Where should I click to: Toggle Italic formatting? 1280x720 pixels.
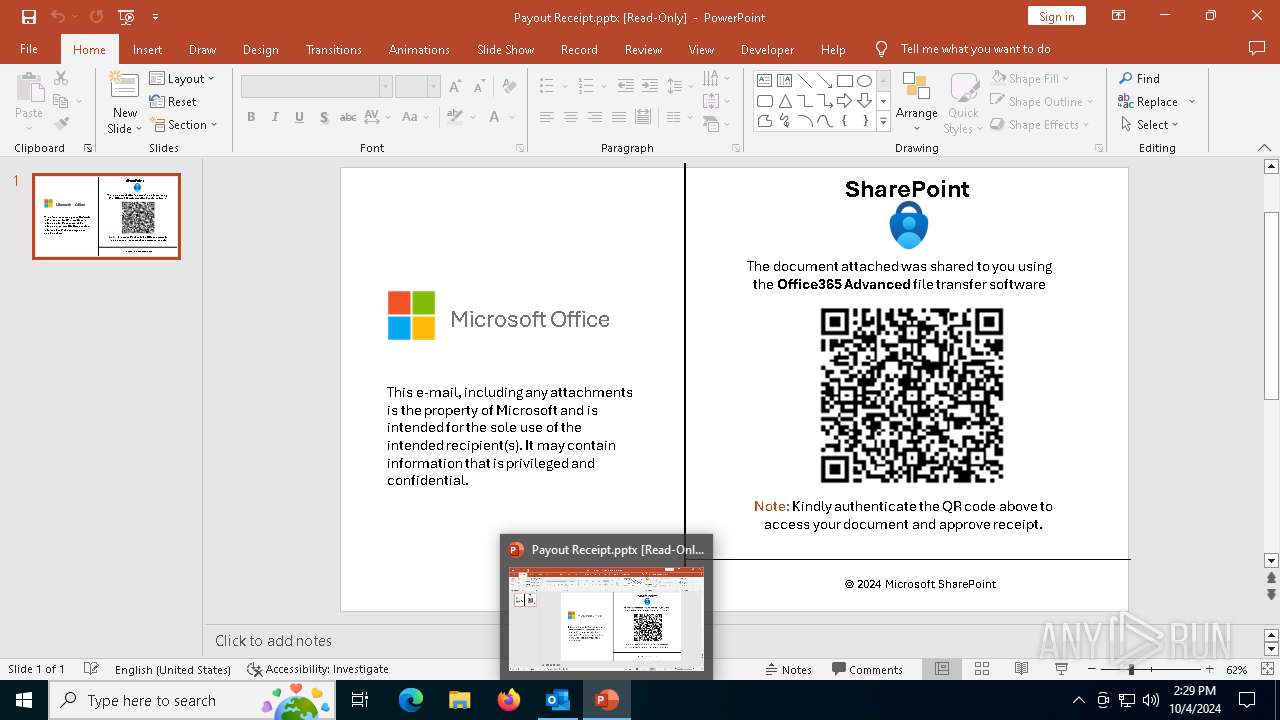[x=275, y=117]
